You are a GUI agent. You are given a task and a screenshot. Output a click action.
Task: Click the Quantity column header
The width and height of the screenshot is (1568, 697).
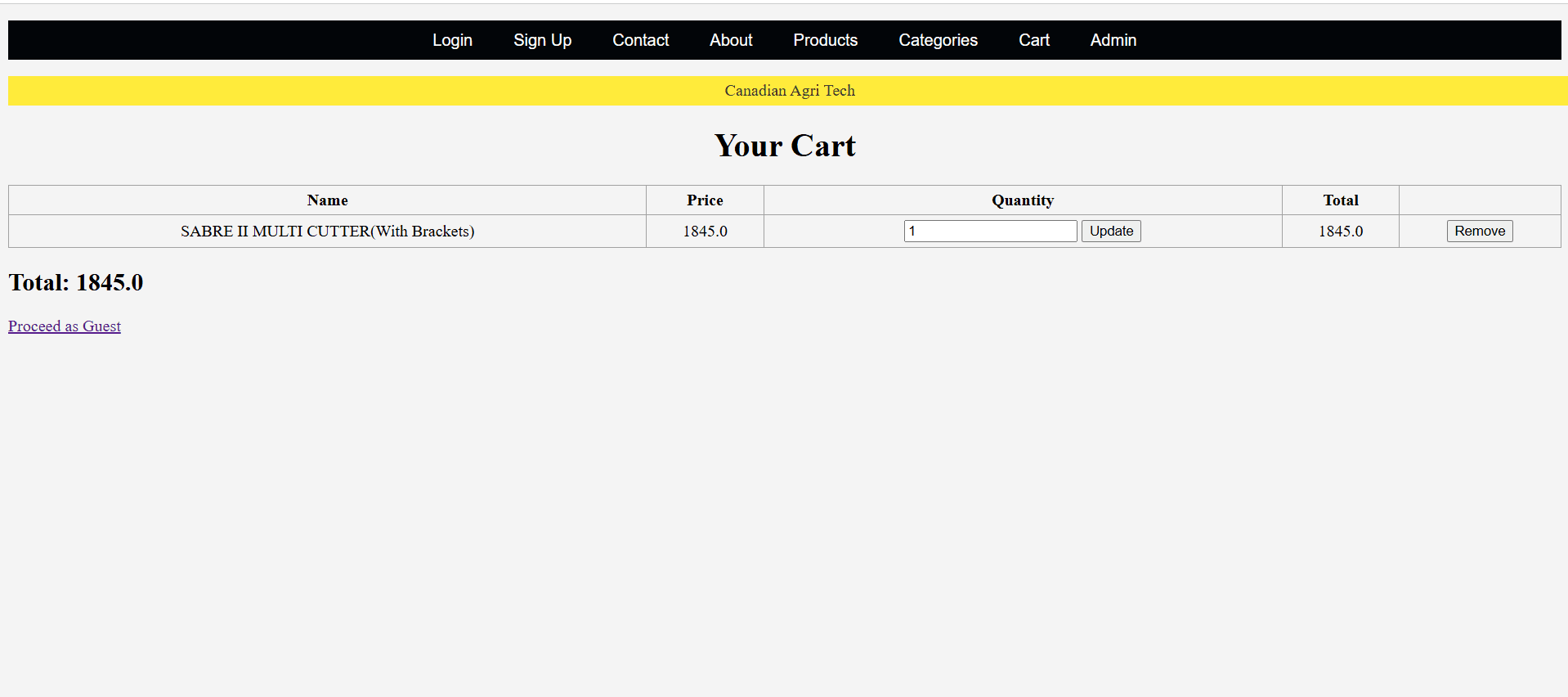point(1023,200)
